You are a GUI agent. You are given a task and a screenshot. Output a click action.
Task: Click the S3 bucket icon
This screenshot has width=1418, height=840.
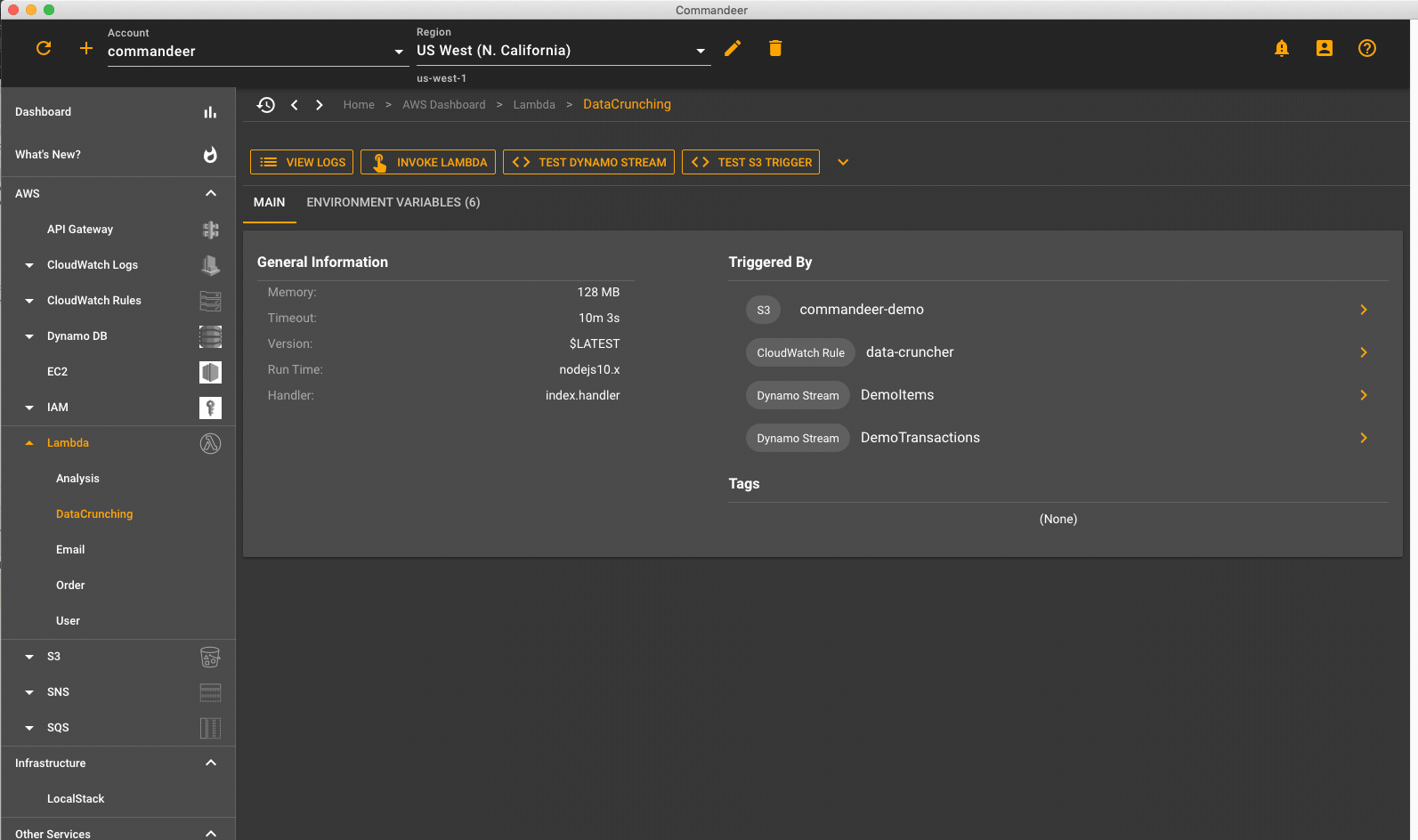tap(210, 657)
